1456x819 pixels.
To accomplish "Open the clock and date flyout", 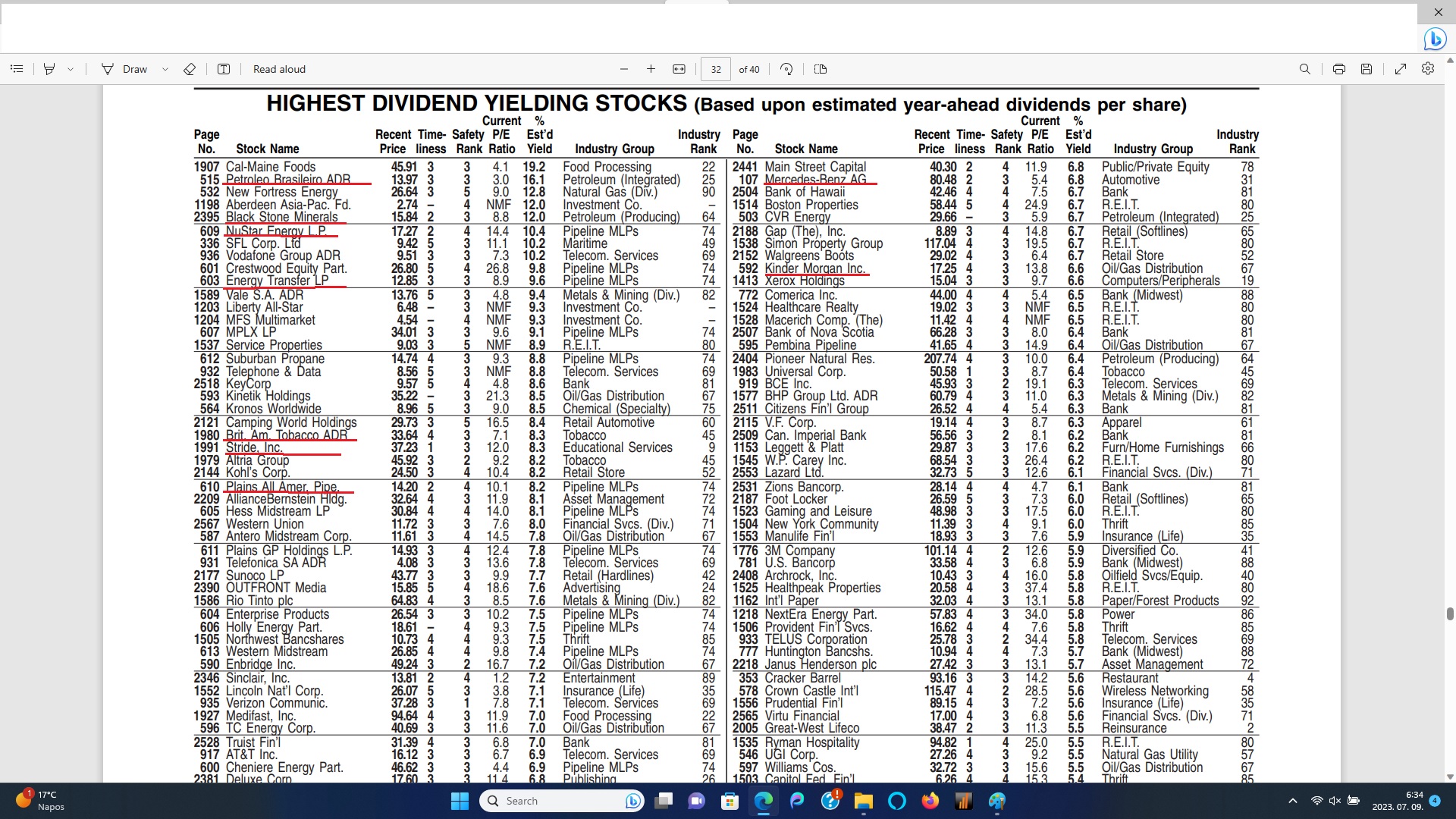I will pyautogui.click(x=1397, y=801).
